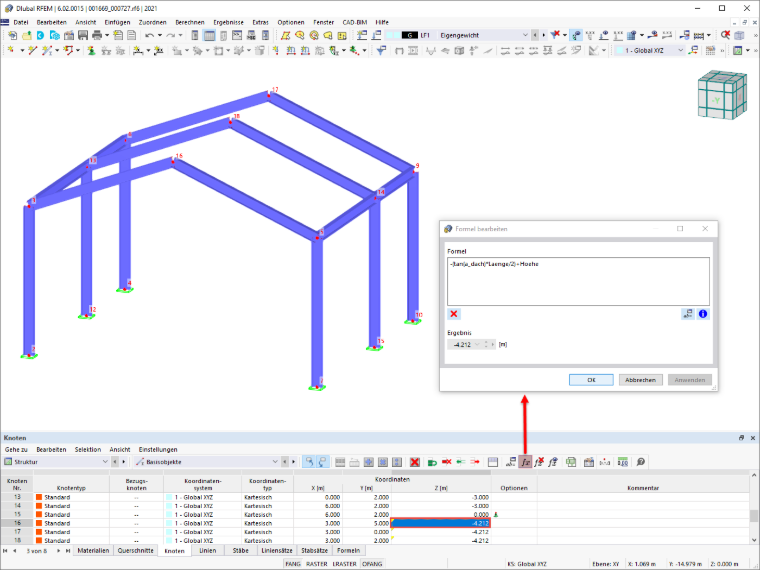Click the decimal places 0.00 icon

pos(623,462)
